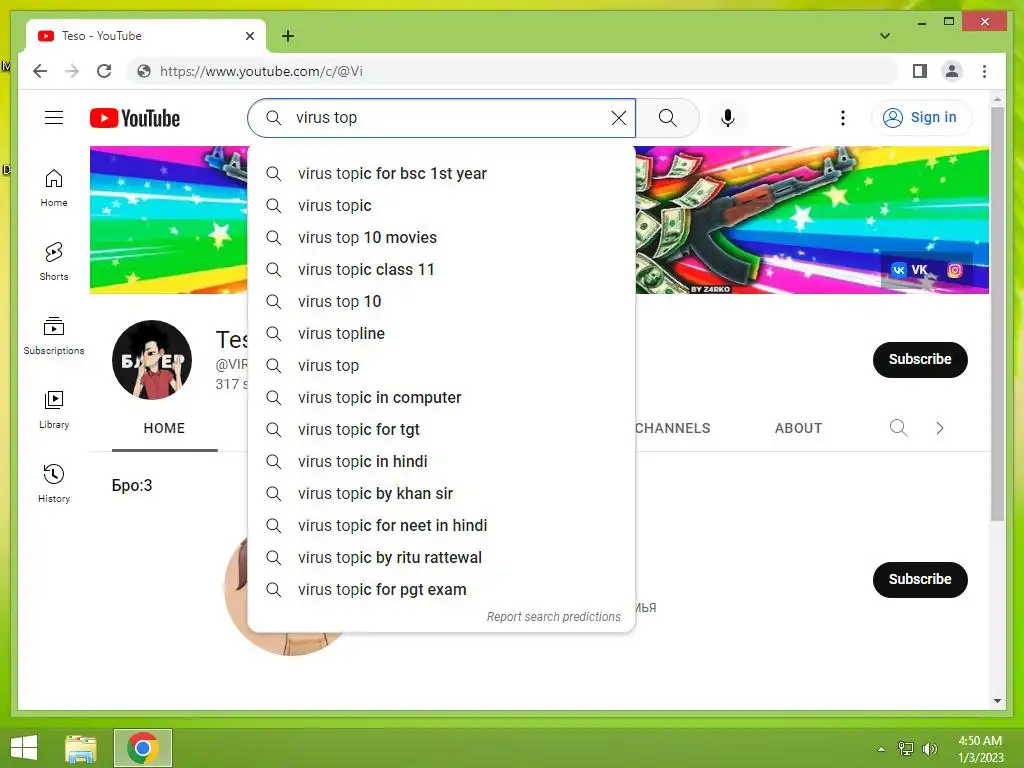
Task: Open the Instagram link on the banner
Action: pos(955,270)
